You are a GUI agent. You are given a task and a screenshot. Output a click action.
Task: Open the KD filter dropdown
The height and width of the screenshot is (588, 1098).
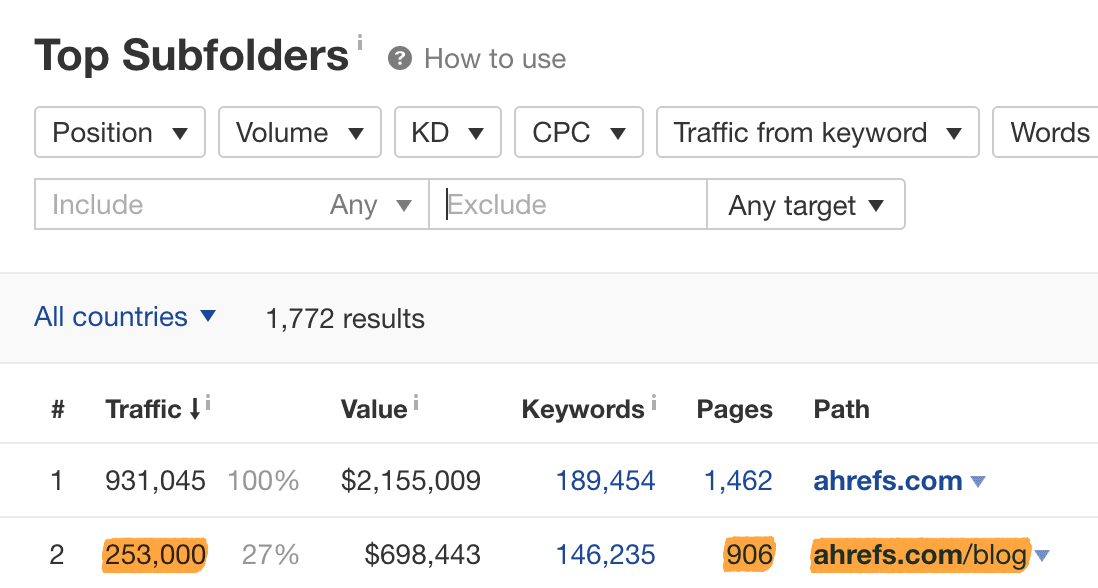[447, 133]
